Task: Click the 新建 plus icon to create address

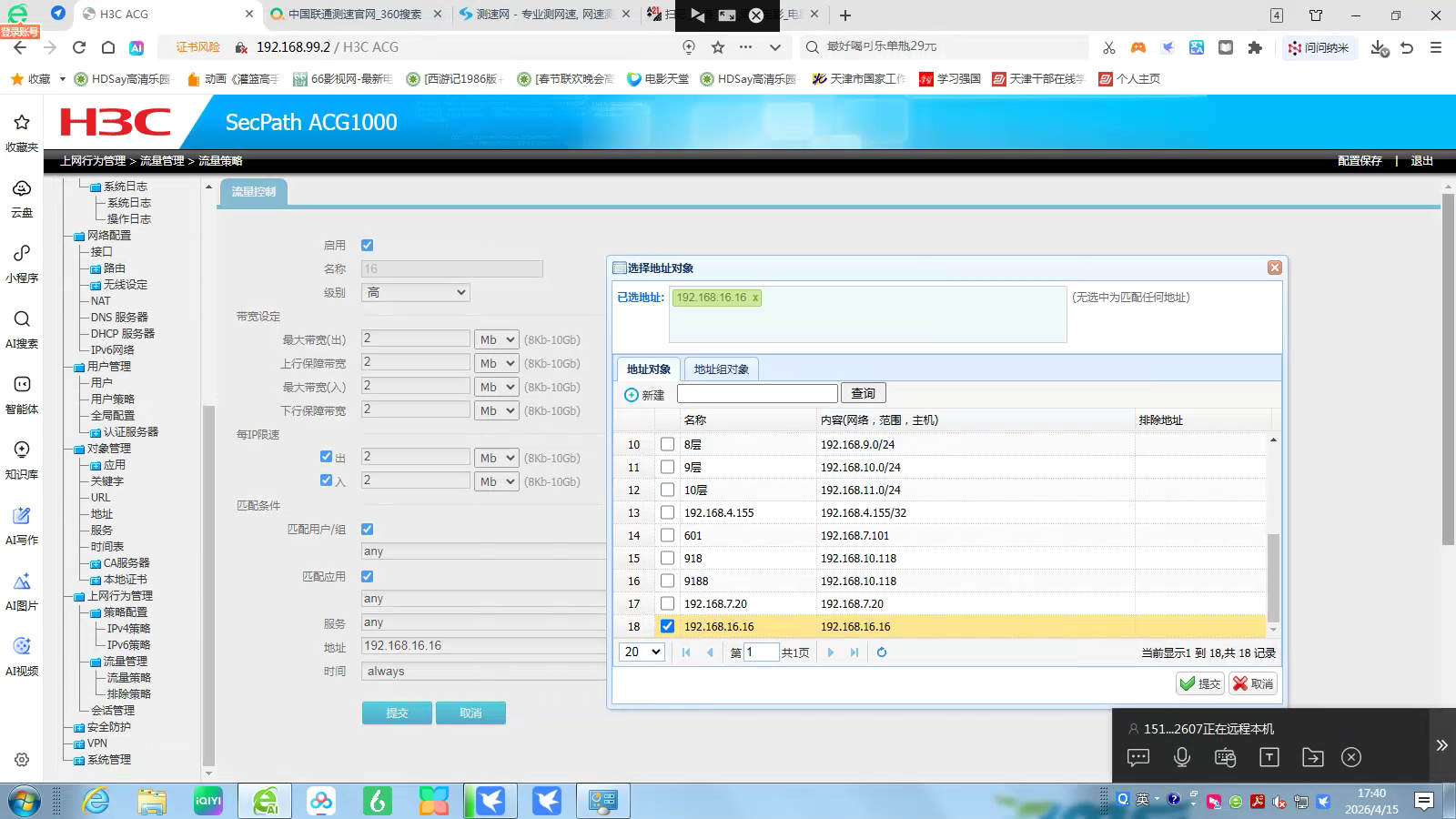Action: pyautogui.click(x=632, y=395)
